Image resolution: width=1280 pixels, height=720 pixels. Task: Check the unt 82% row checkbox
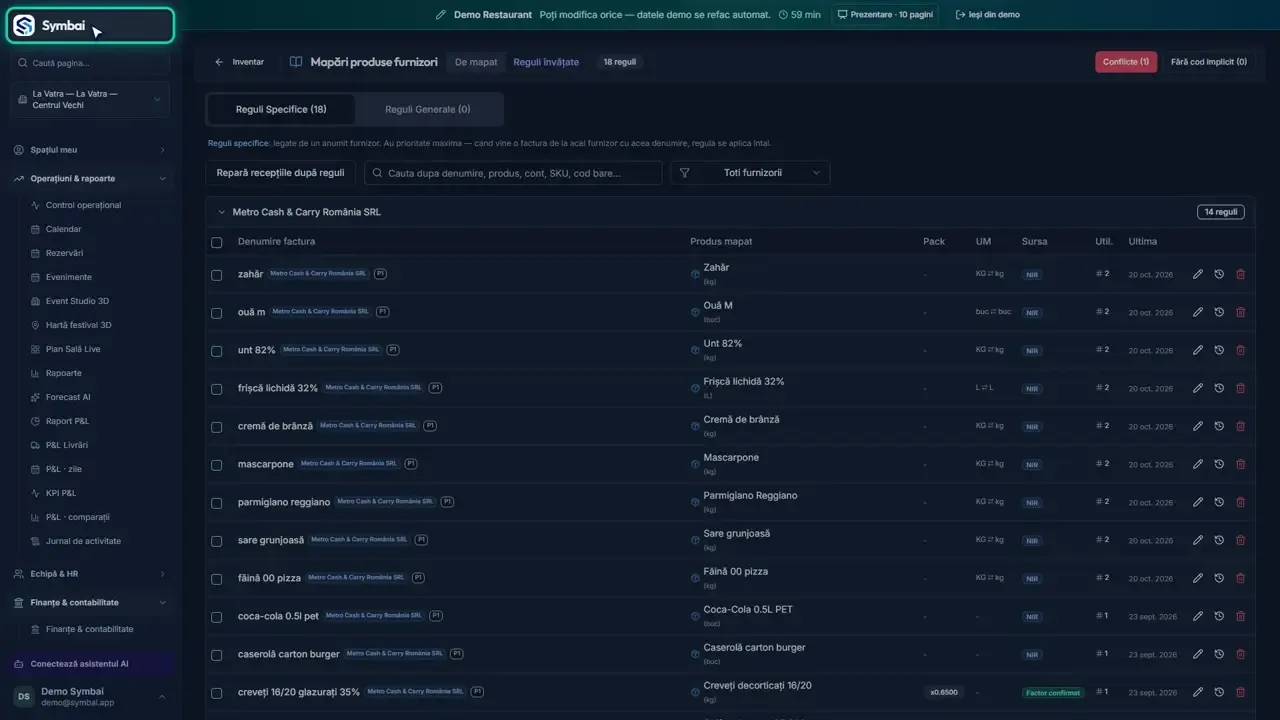click(216, 350)
